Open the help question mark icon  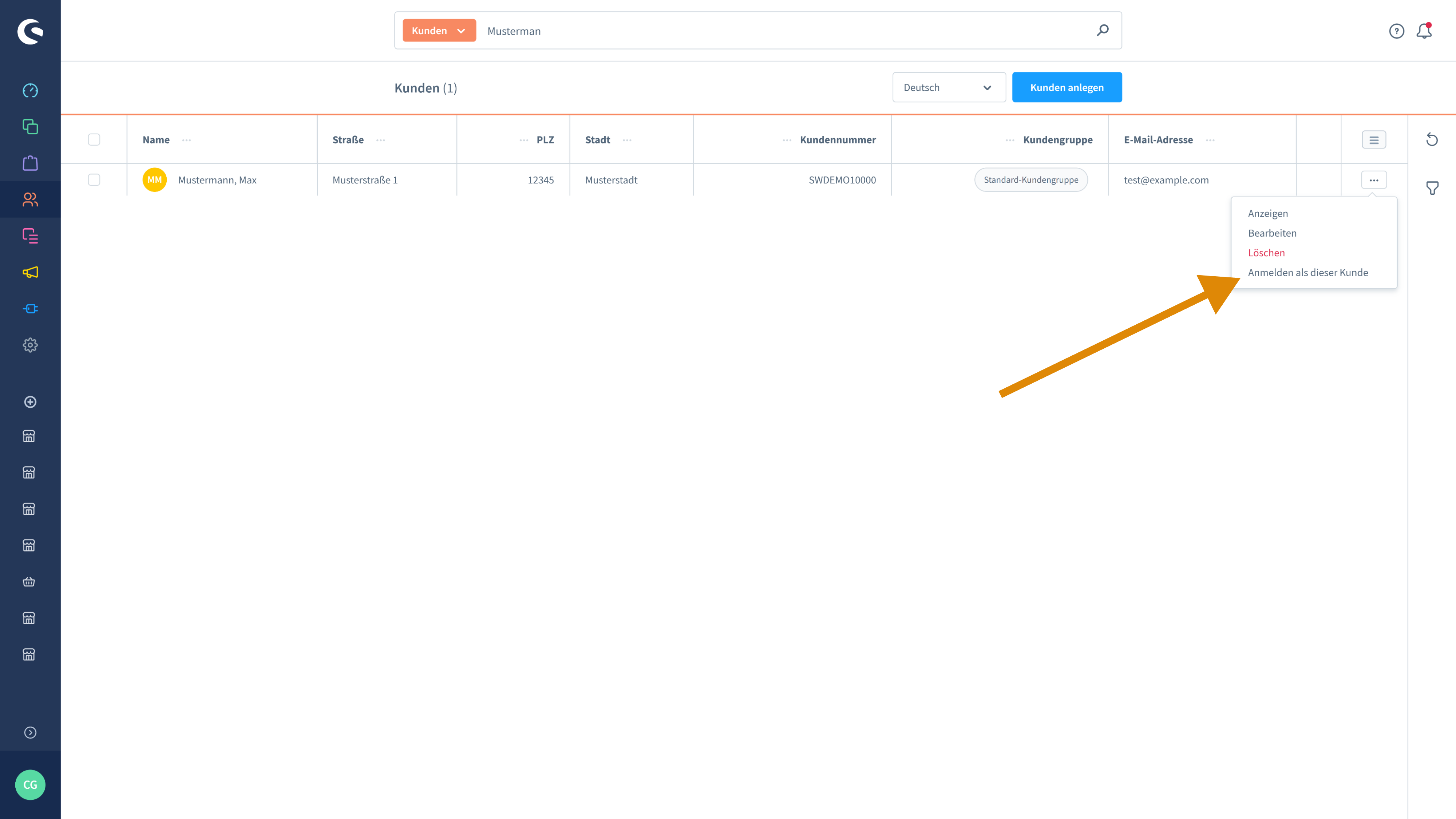point(1397,31)
